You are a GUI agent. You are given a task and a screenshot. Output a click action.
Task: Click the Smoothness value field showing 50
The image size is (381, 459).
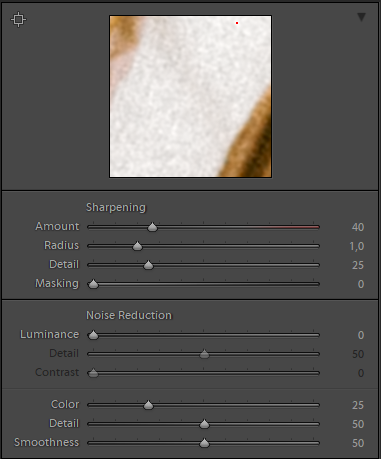358,443
